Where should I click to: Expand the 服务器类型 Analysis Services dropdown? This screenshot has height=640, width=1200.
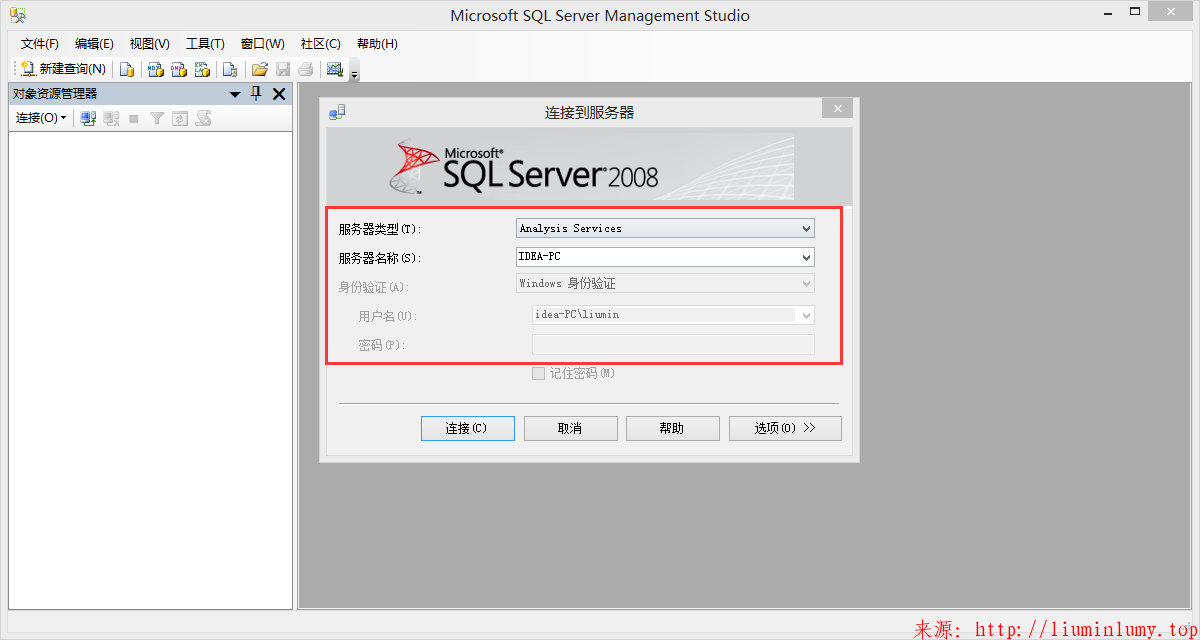[665, 228]
